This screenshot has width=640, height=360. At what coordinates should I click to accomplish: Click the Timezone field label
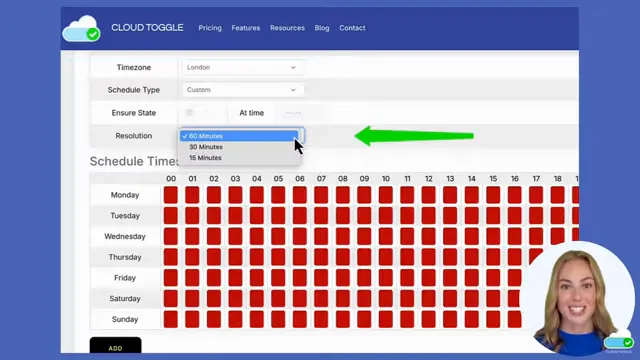coord(133,67)
